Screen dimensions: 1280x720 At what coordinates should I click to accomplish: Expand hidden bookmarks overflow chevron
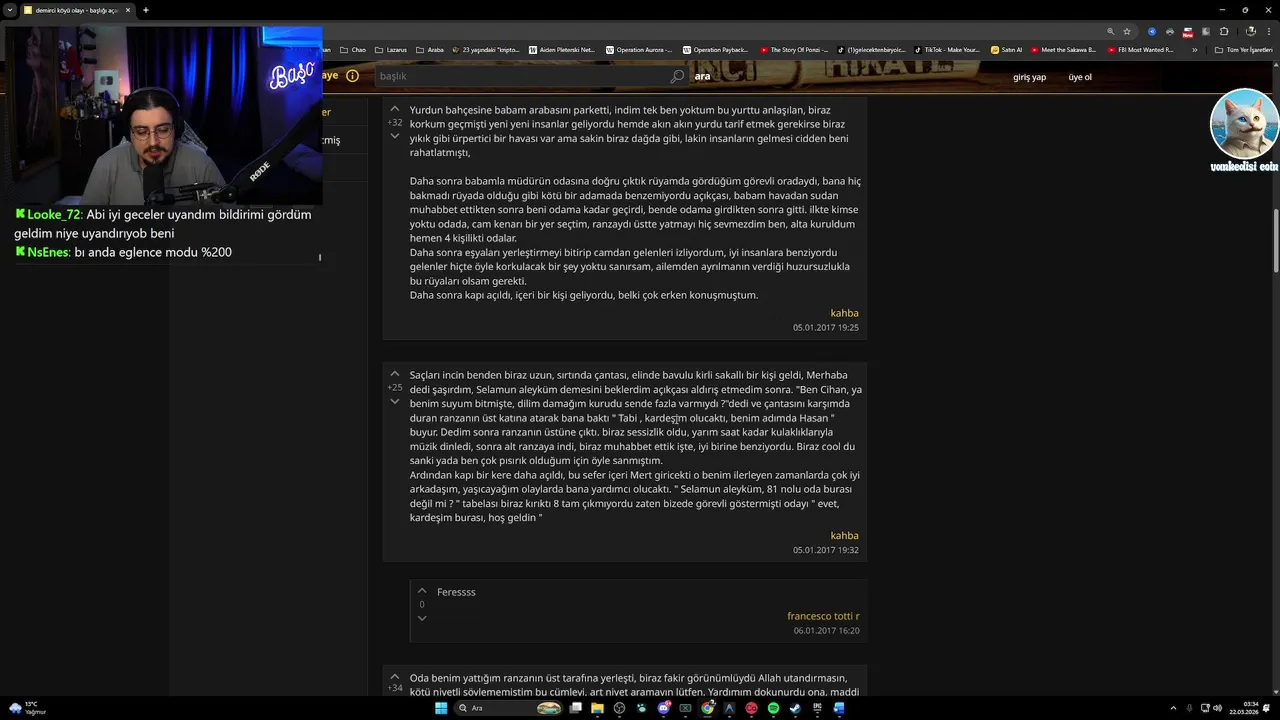(1194, 49)
